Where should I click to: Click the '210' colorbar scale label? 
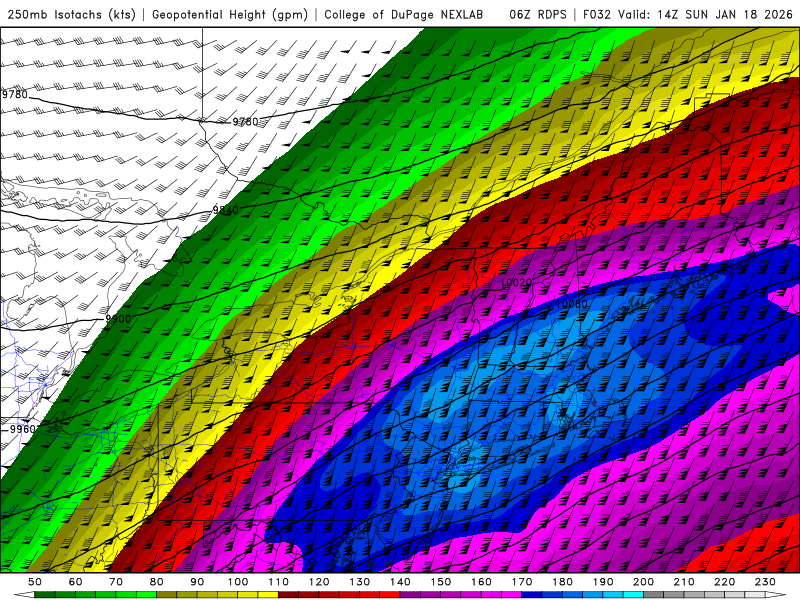pos(684,582)
